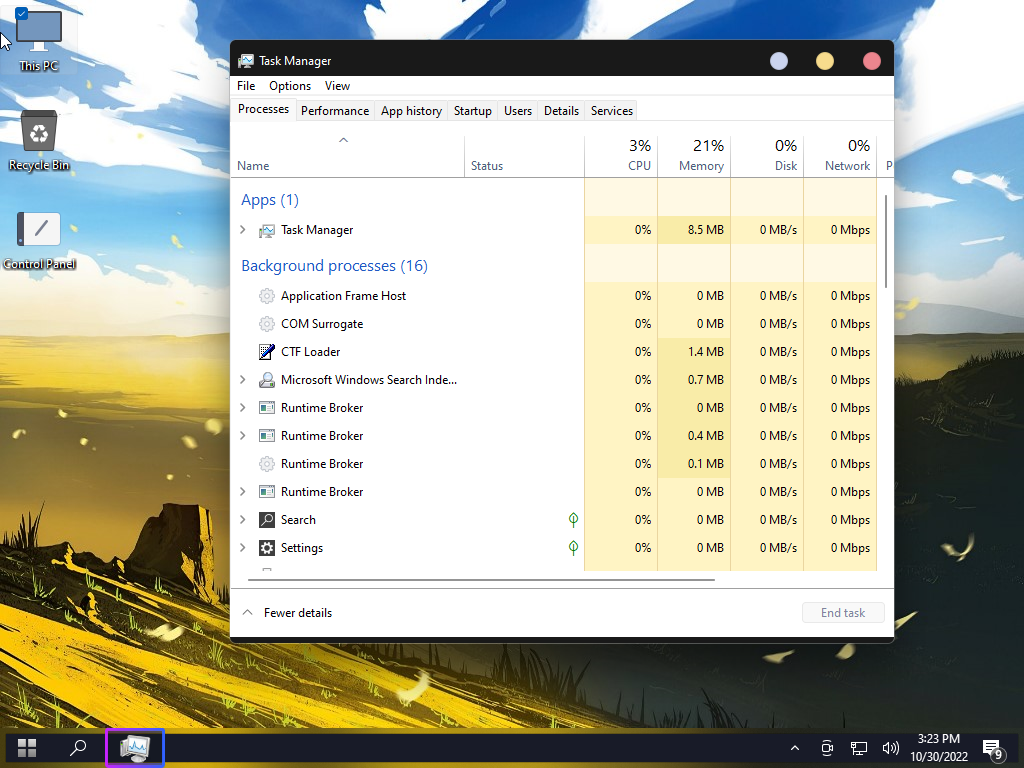Switch to the Details tab

[562, 111]
